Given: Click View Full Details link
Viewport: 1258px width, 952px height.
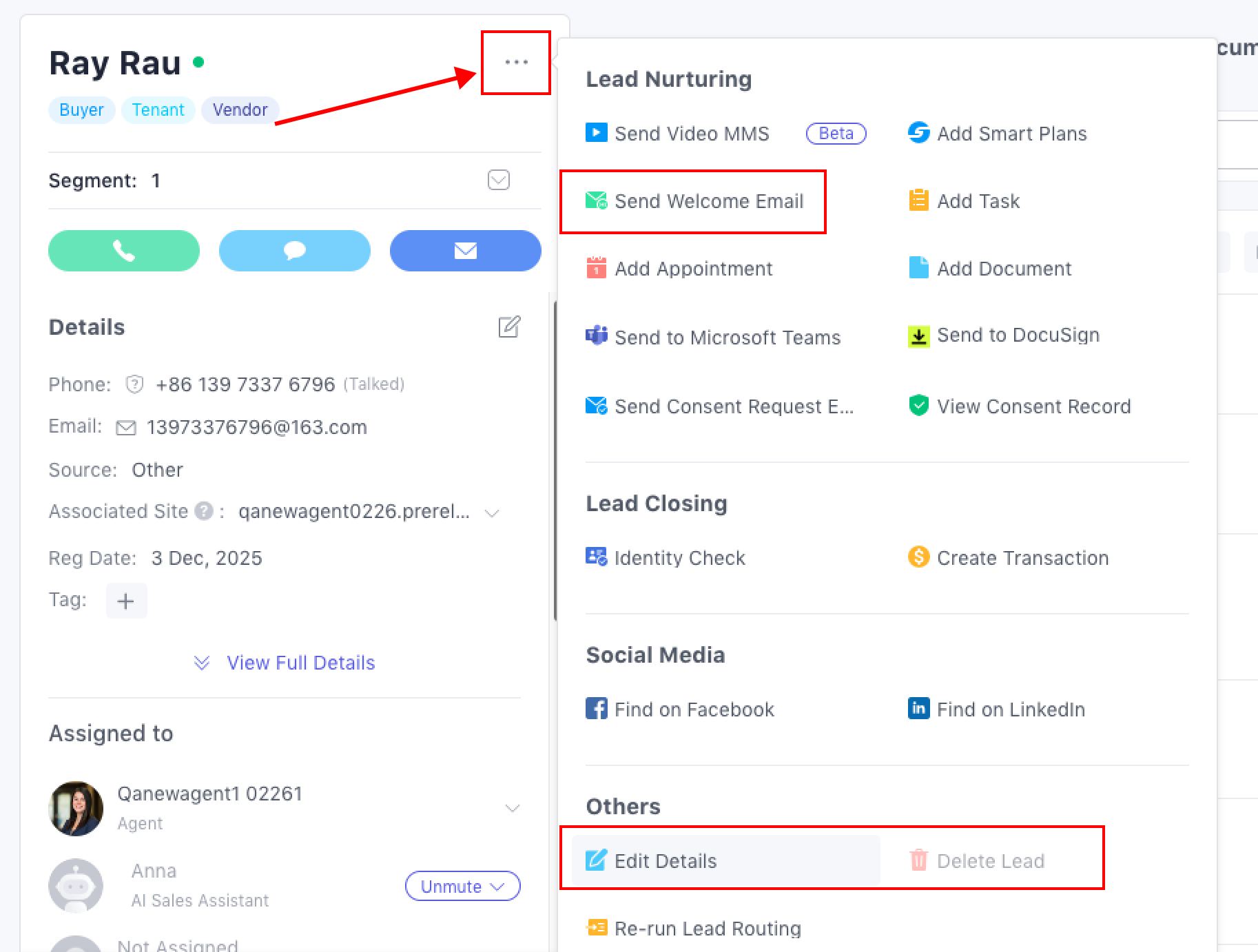Looking at the screenshot, I should pos(300,663).
